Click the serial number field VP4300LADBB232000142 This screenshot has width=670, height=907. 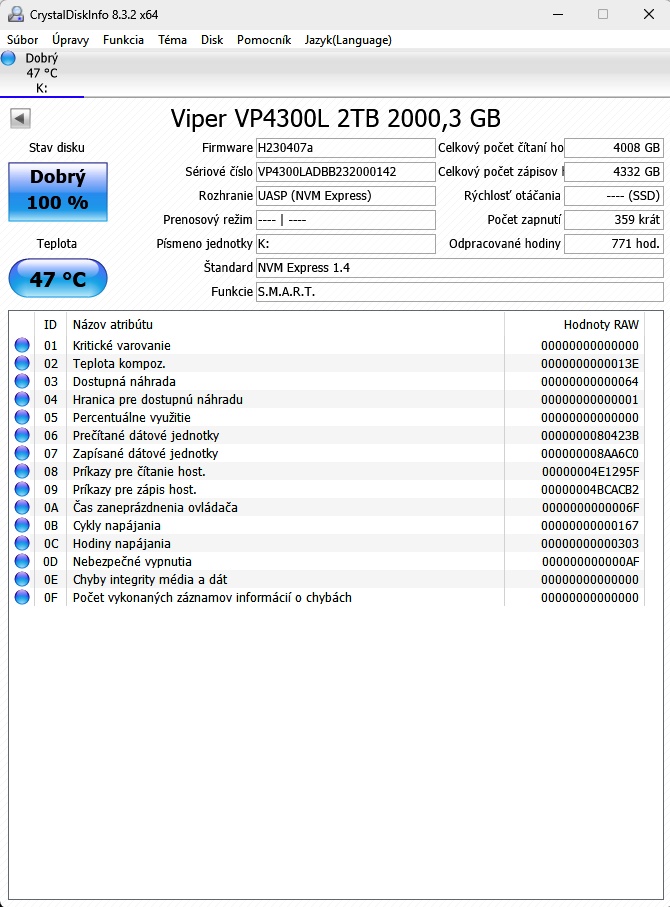pyautogui.click(x=345, y=172)
